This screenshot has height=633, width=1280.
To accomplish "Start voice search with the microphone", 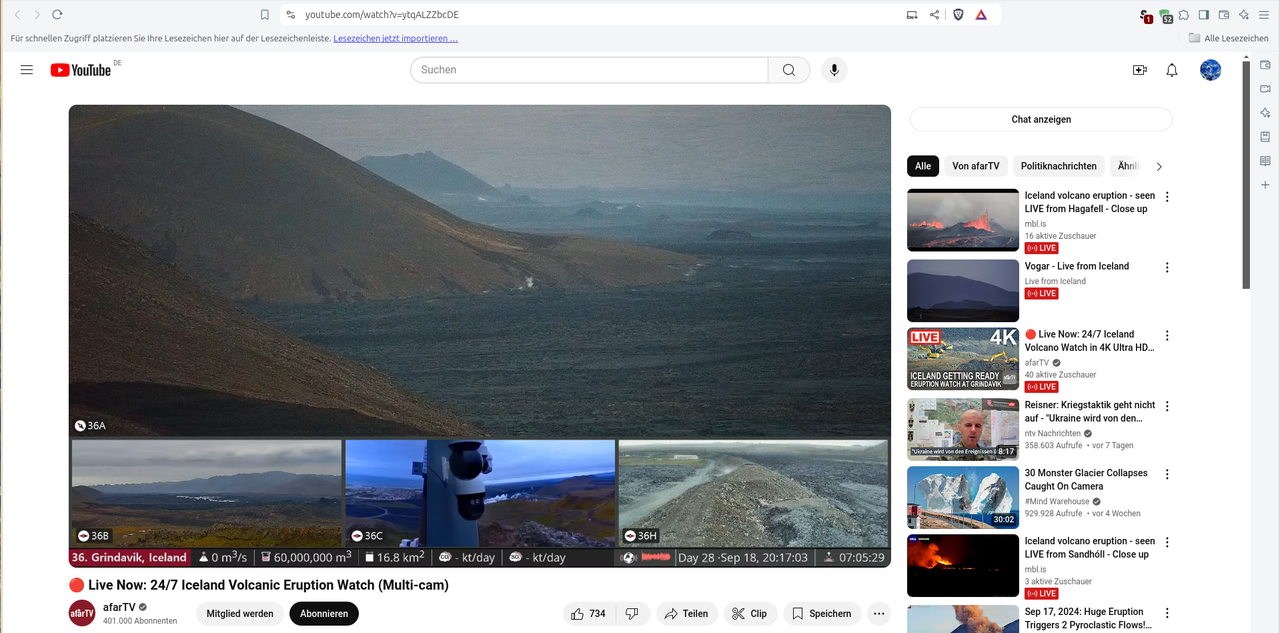I will click(834, 70).
